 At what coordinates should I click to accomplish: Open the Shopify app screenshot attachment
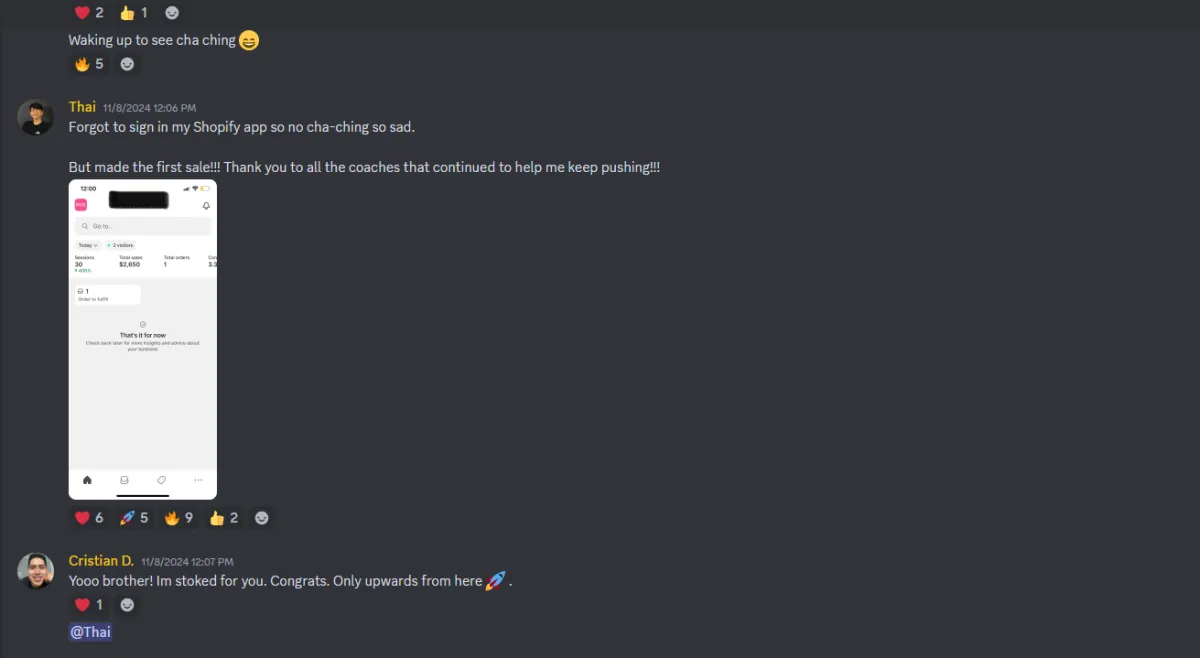(143, 339)
